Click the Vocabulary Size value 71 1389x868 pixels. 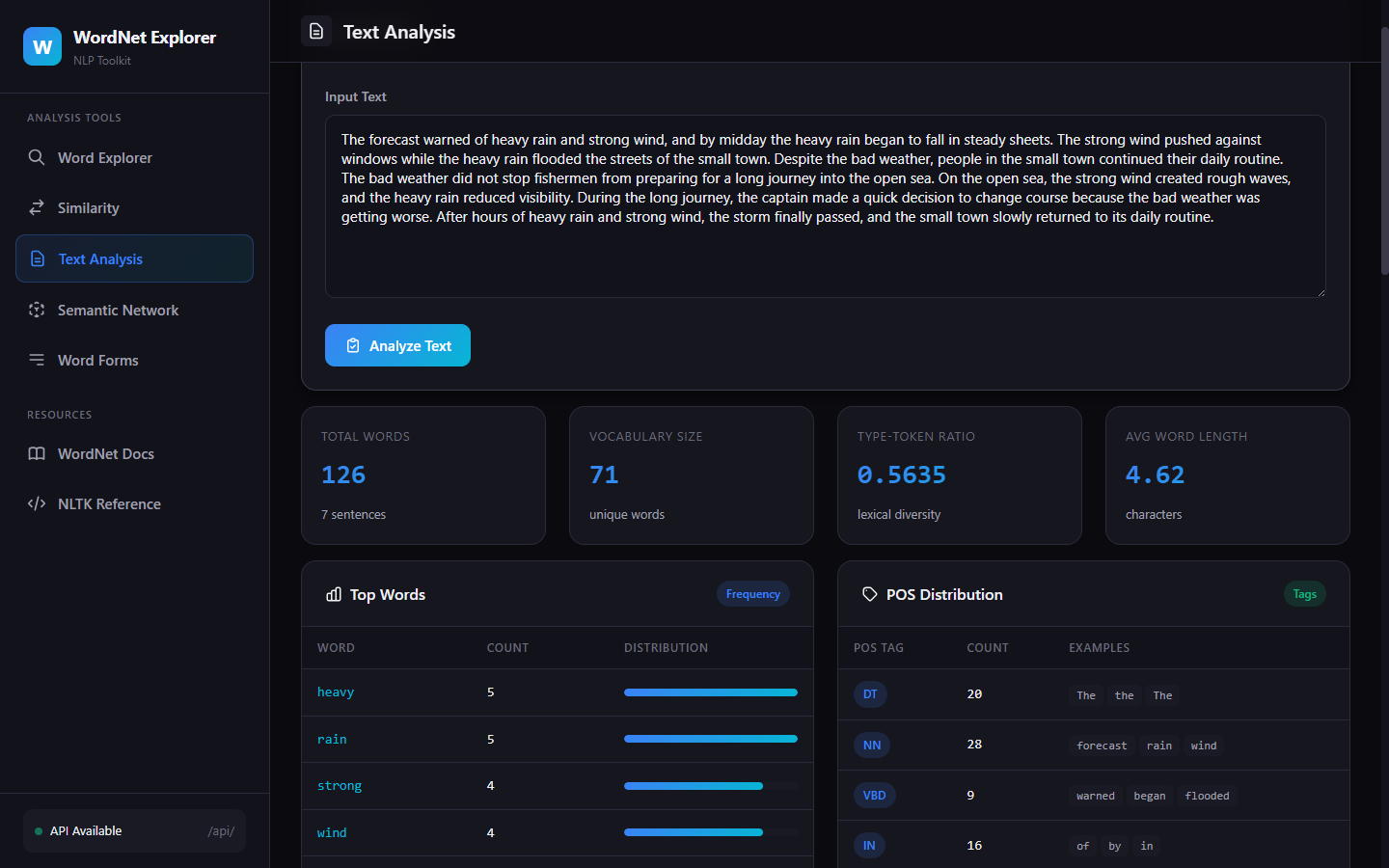604,475
